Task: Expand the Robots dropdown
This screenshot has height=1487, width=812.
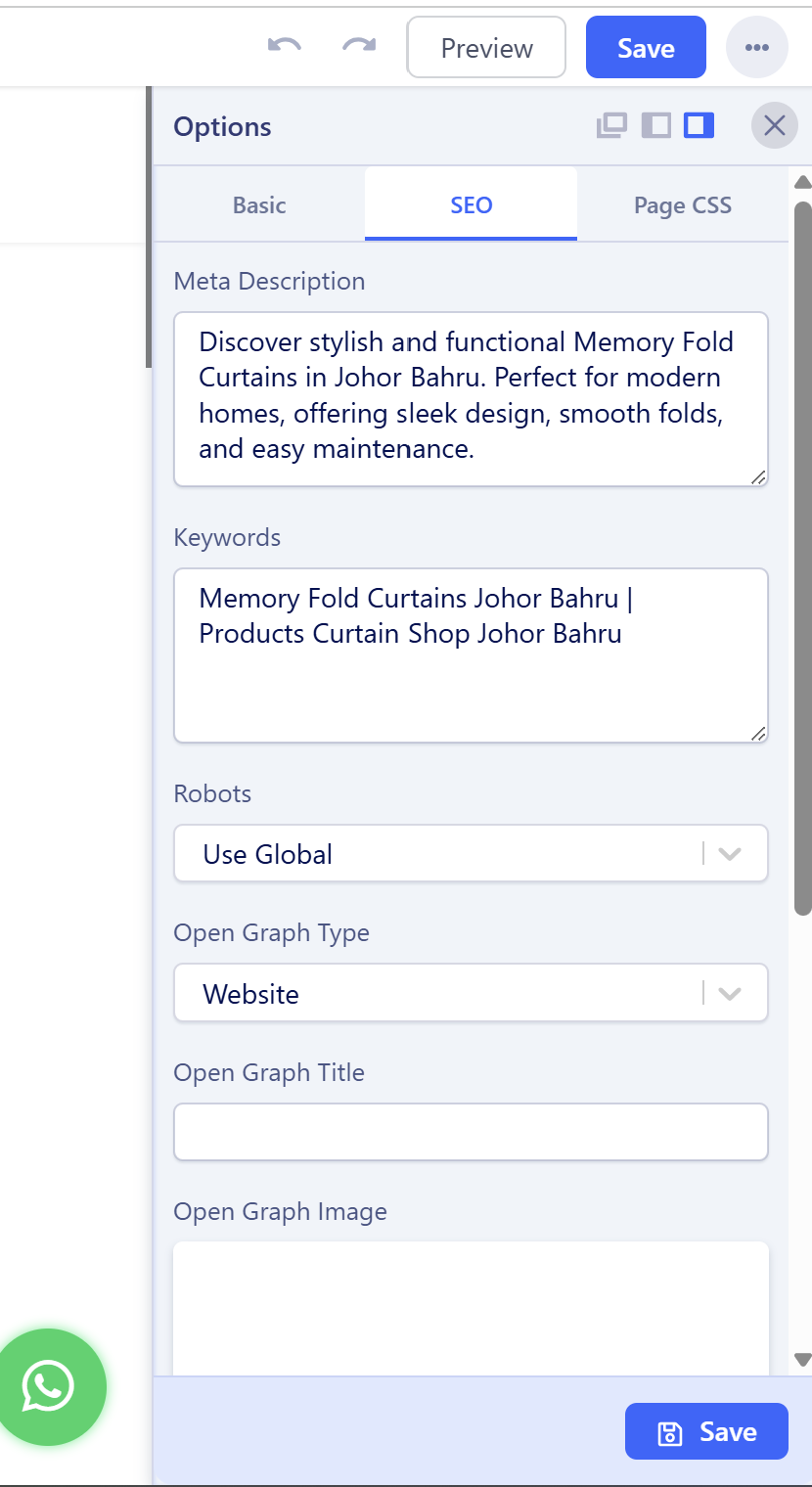Action: tap(729, 853)
